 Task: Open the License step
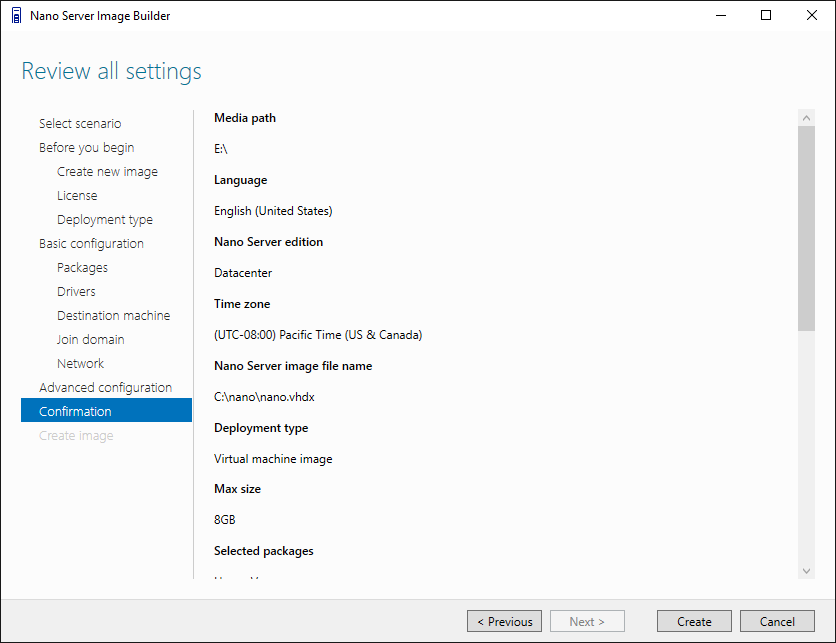click(77, 196)
